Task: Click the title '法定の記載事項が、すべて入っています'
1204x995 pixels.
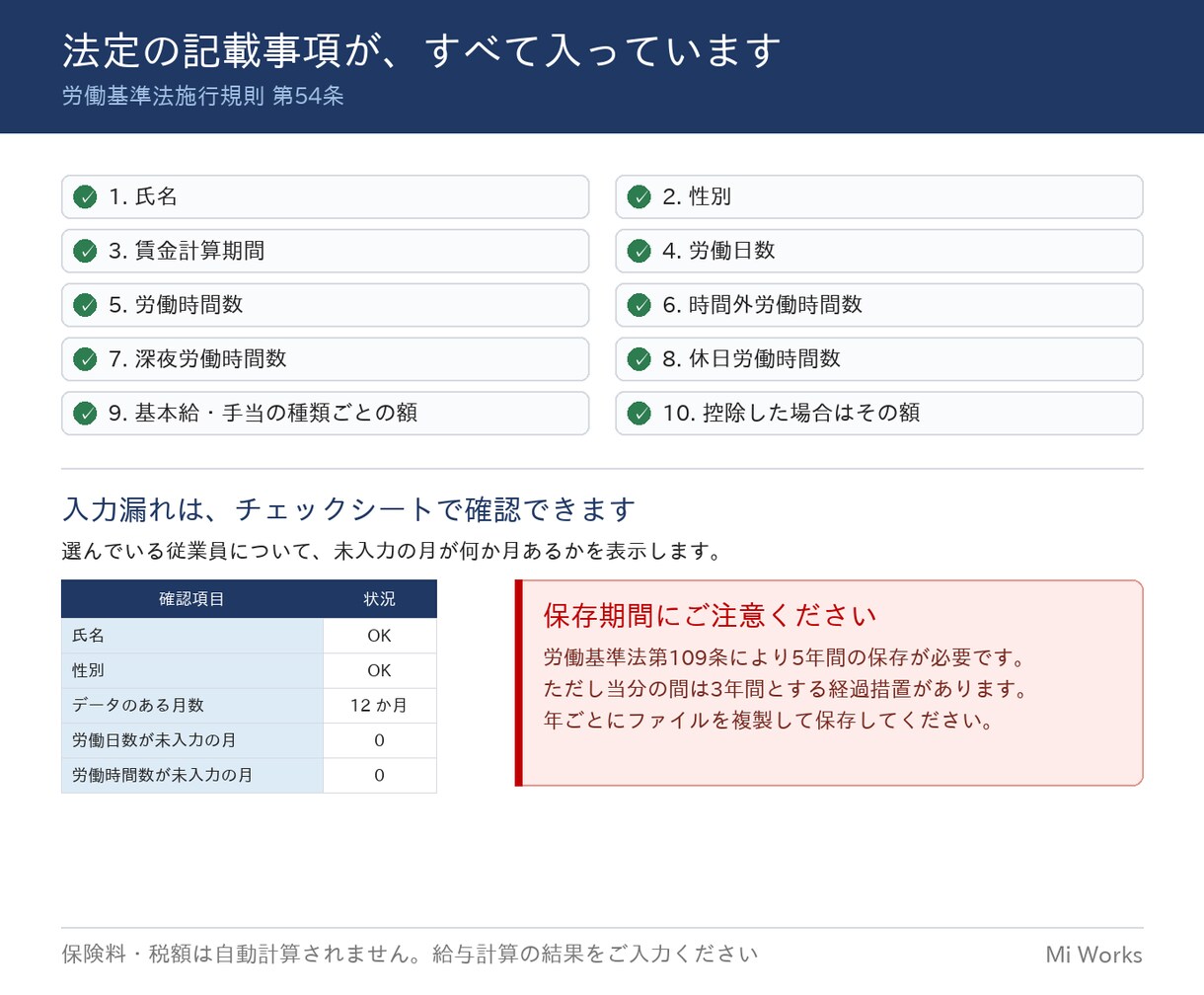Action: coord(421,50)
